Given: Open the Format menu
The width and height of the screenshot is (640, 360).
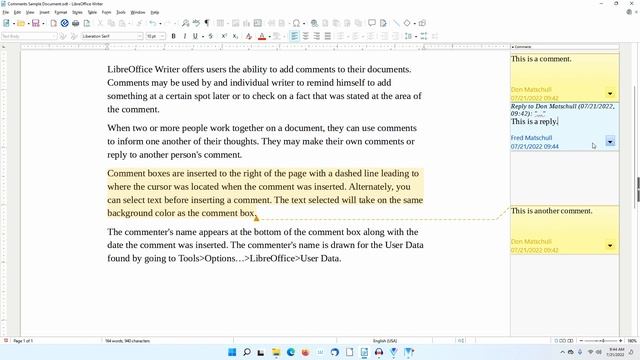Looking at the screenshot, I should (x=60, y=12).
